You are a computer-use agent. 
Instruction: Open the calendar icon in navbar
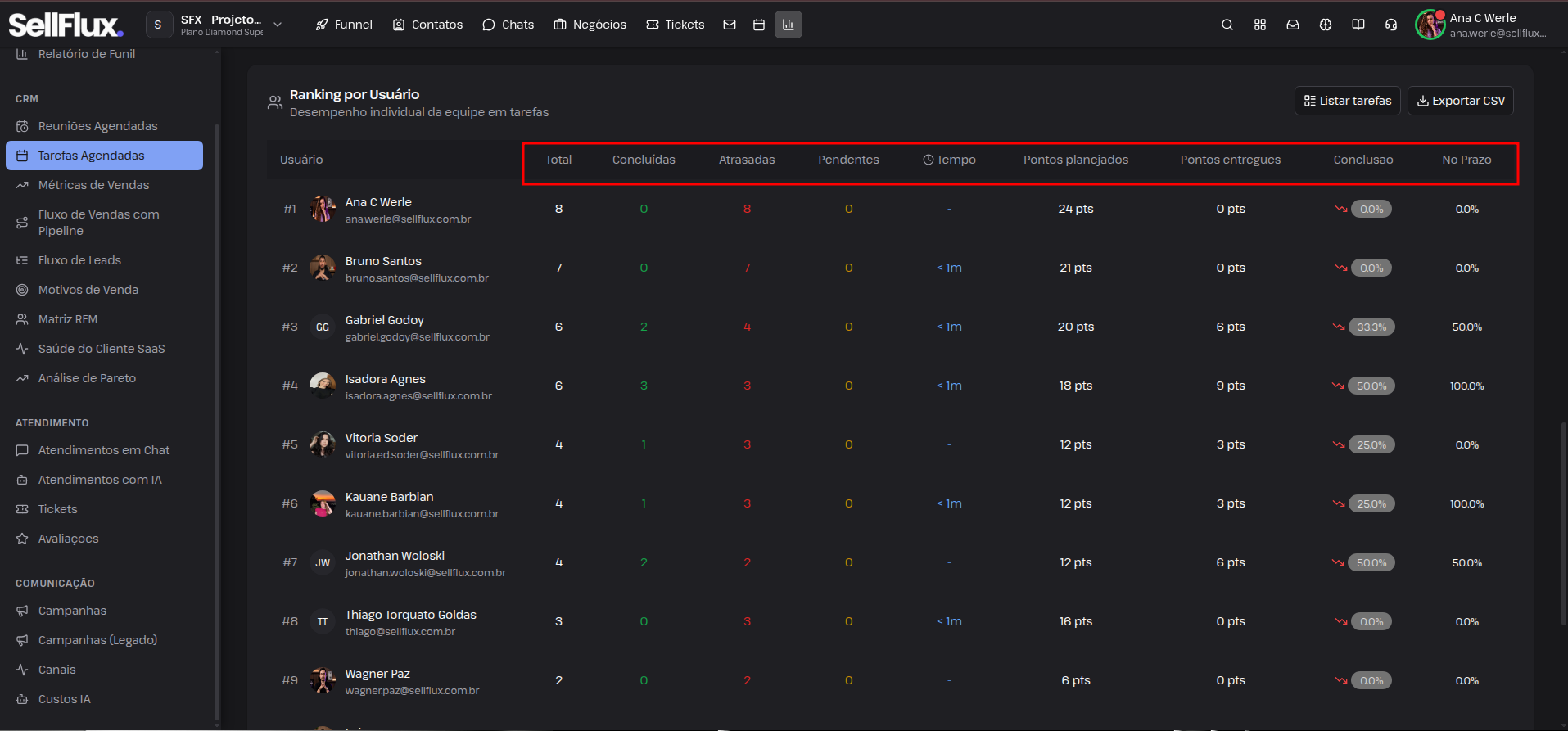tap(759, 25)
